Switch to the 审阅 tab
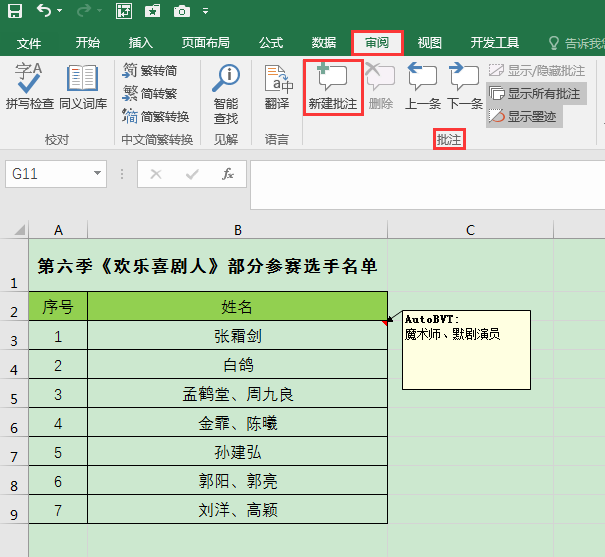The width and height of the screenshot is (605, 557). [377, 42]
